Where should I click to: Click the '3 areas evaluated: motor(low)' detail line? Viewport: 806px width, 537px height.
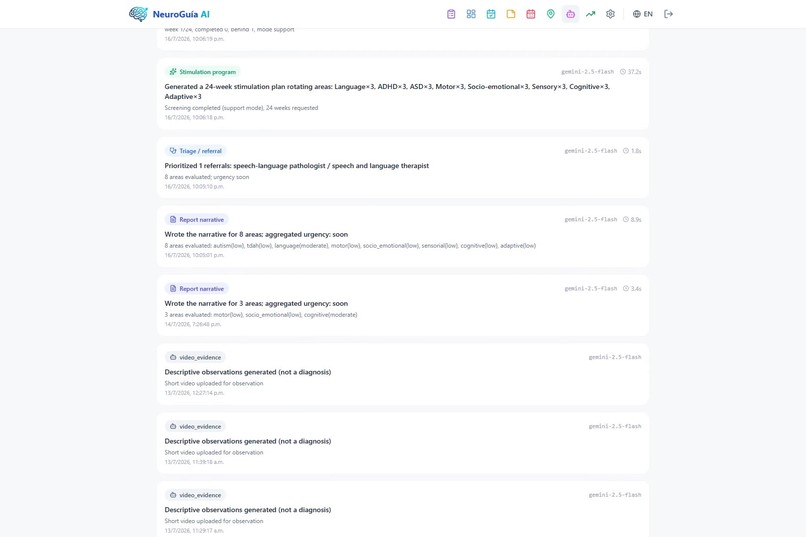click(x=261, y=314)
